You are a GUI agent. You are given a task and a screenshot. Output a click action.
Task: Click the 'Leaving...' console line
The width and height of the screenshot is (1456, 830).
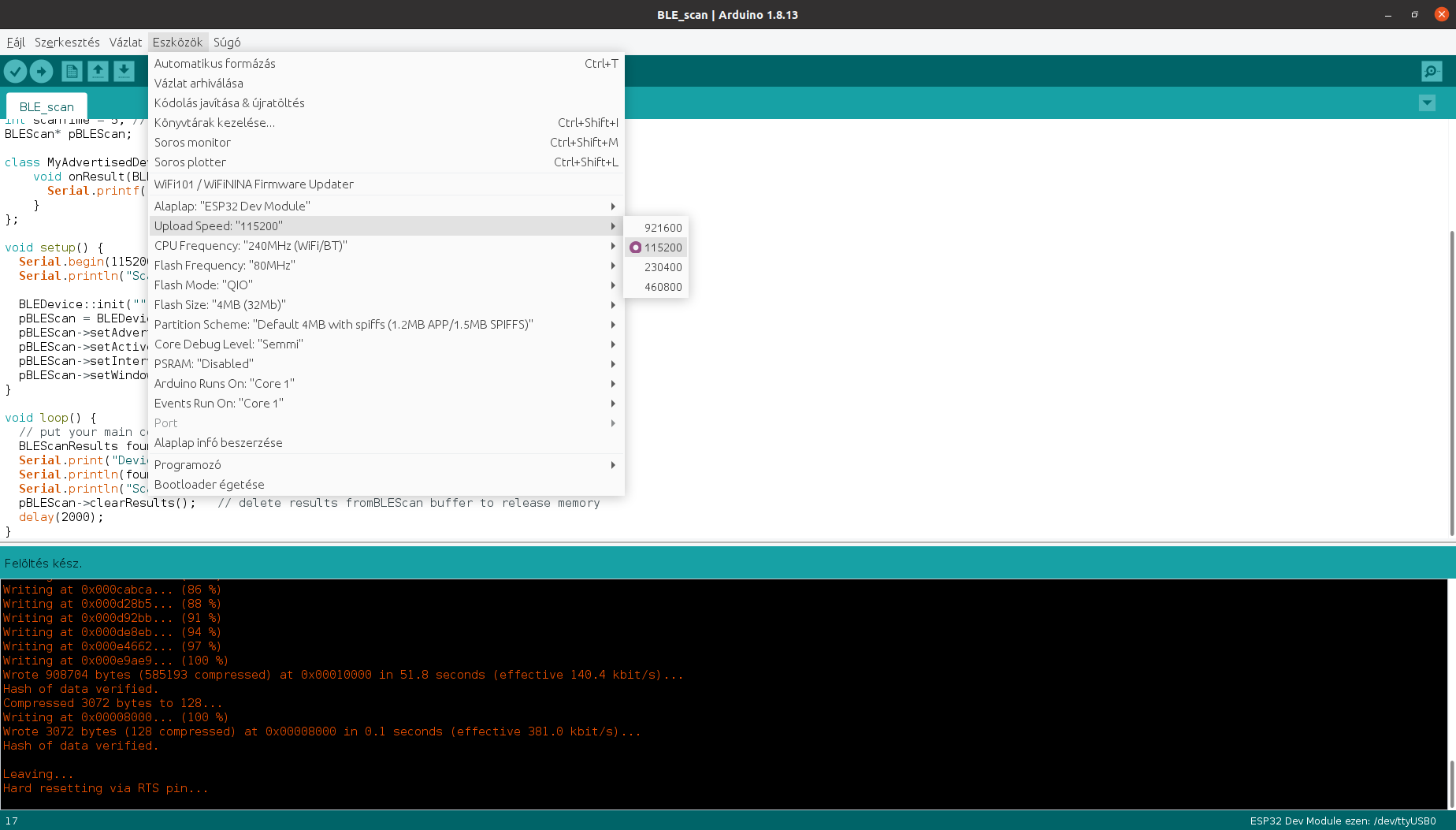pyautogui.click(x=38, y=774)
